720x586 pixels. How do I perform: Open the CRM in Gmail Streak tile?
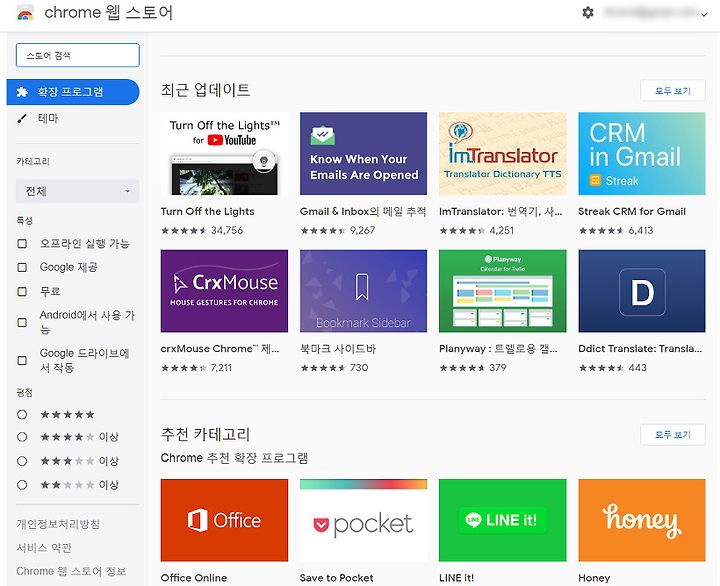642,153
